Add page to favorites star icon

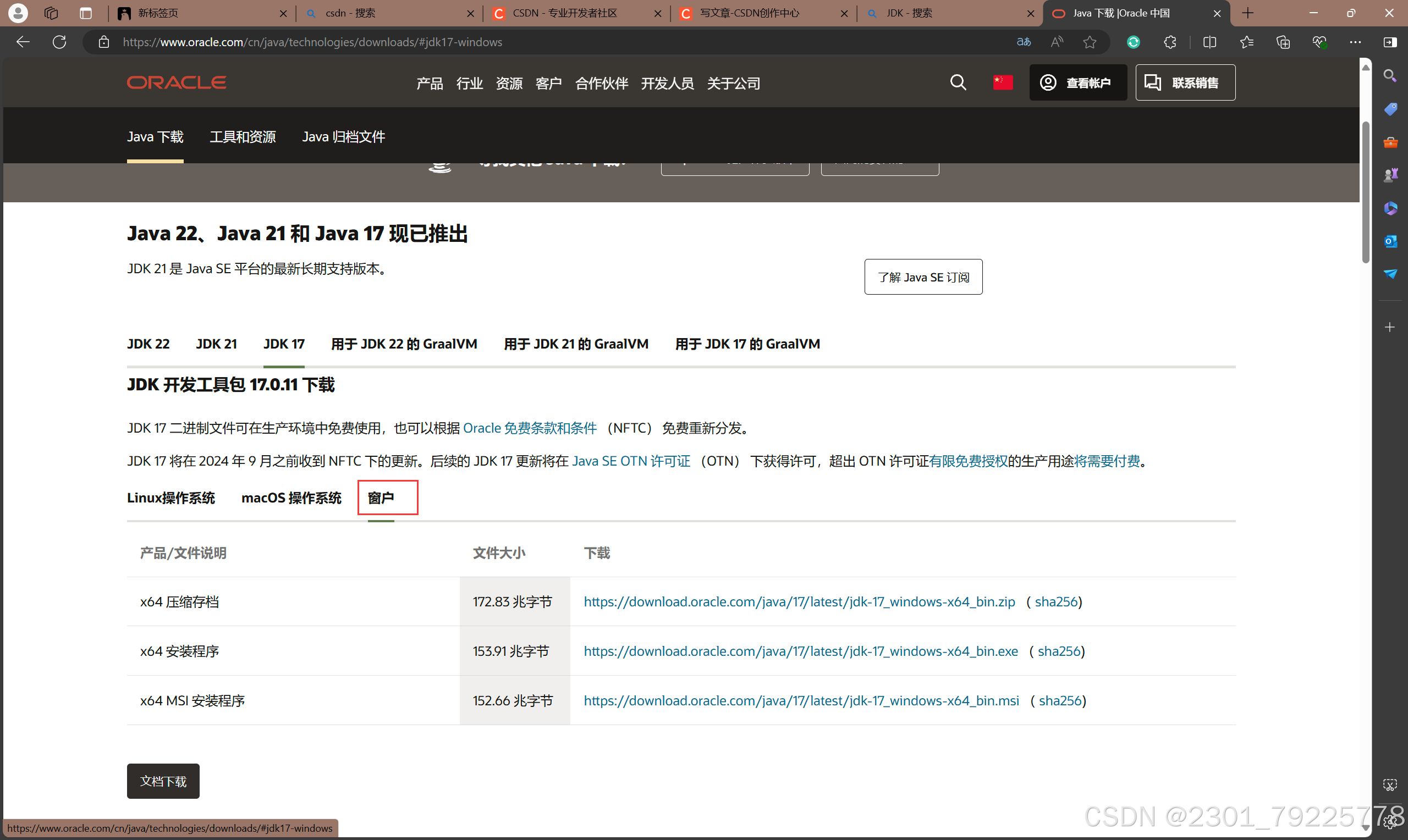[1090, 42]
